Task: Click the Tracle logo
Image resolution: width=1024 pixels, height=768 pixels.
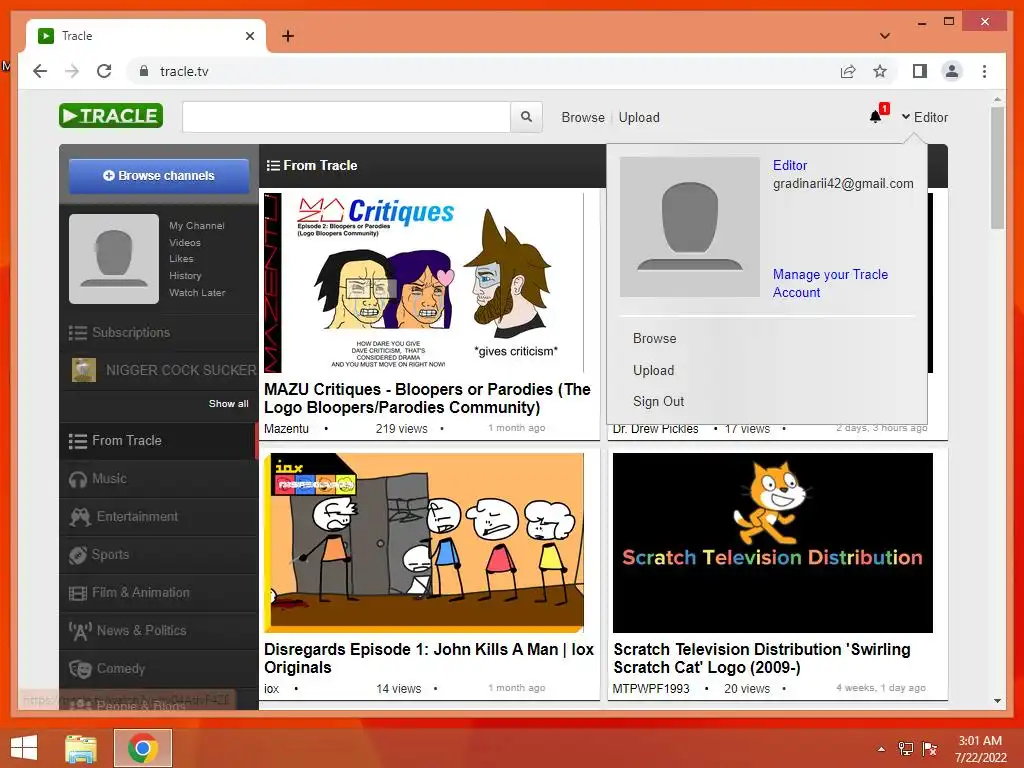Action: tap(111, 116)
